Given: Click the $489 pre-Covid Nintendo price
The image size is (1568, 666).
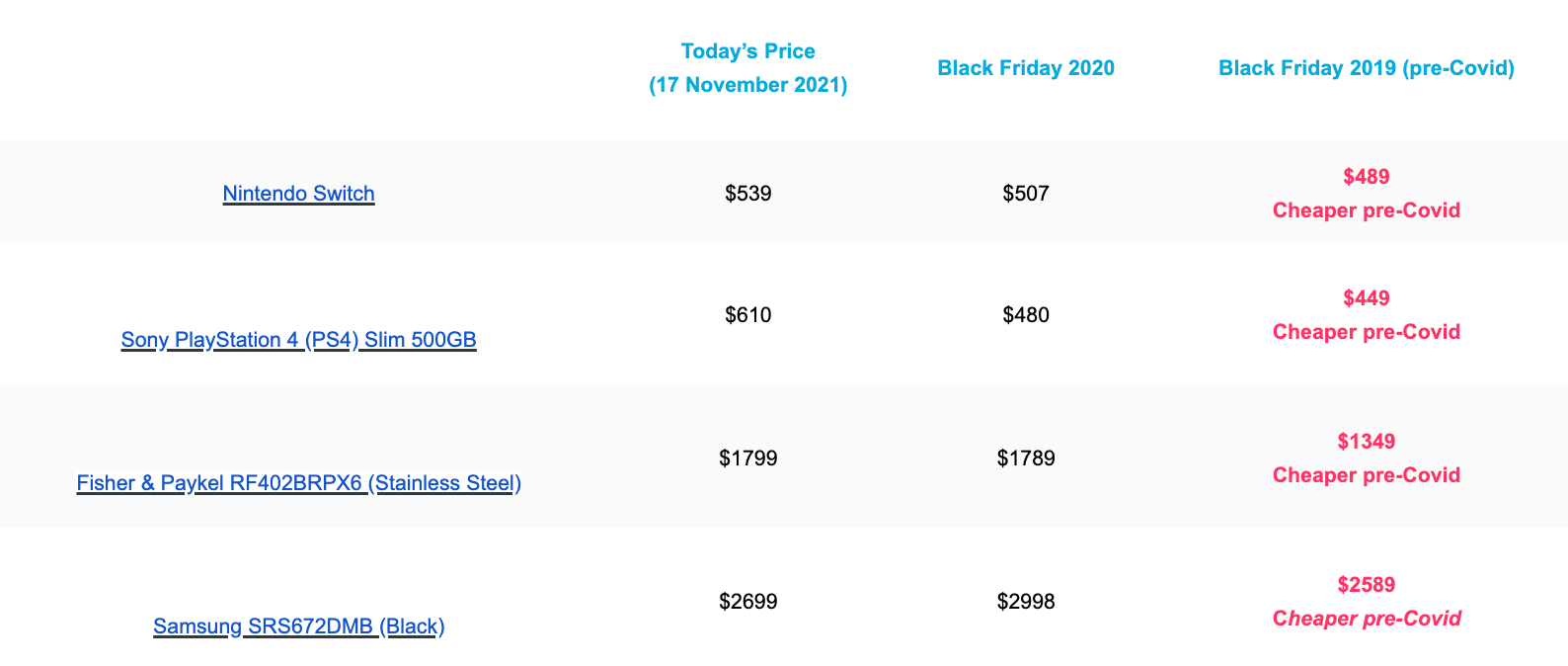Looking at the screenshot, I should point(1366,177).
